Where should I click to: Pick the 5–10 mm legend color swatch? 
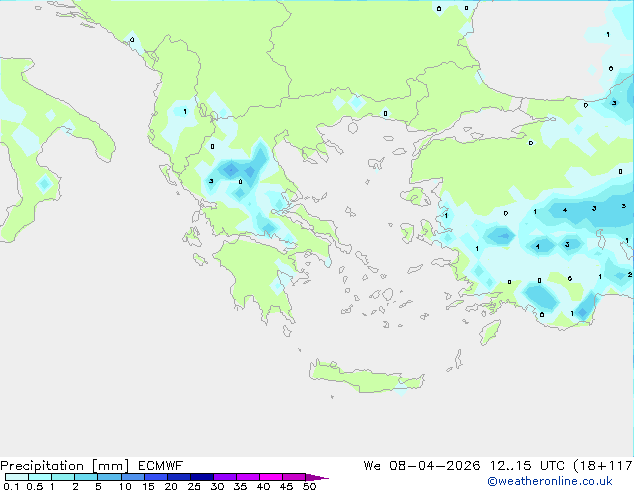(x=109, y=477)
